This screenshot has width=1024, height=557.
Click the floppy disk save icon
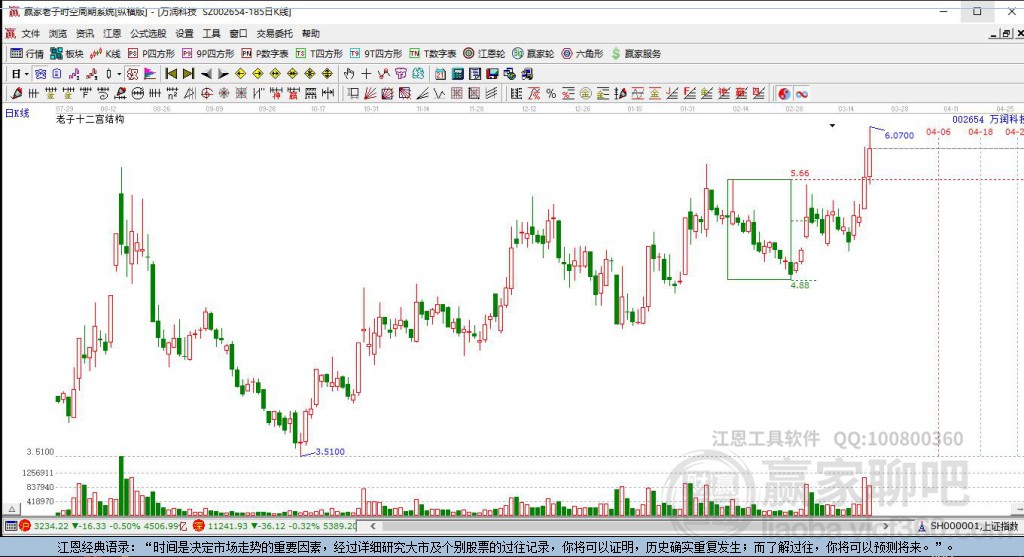492,74
